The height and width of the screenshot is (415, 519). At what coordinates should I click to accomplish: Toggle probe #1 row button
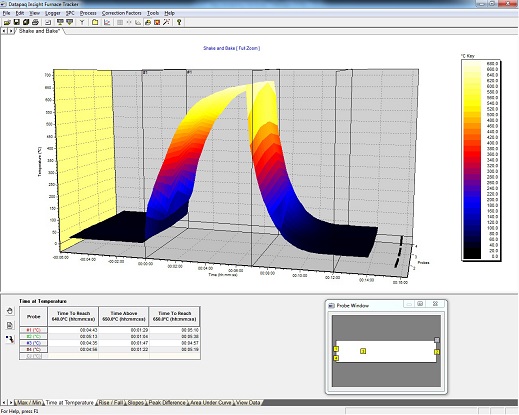(x=34, y=330)
